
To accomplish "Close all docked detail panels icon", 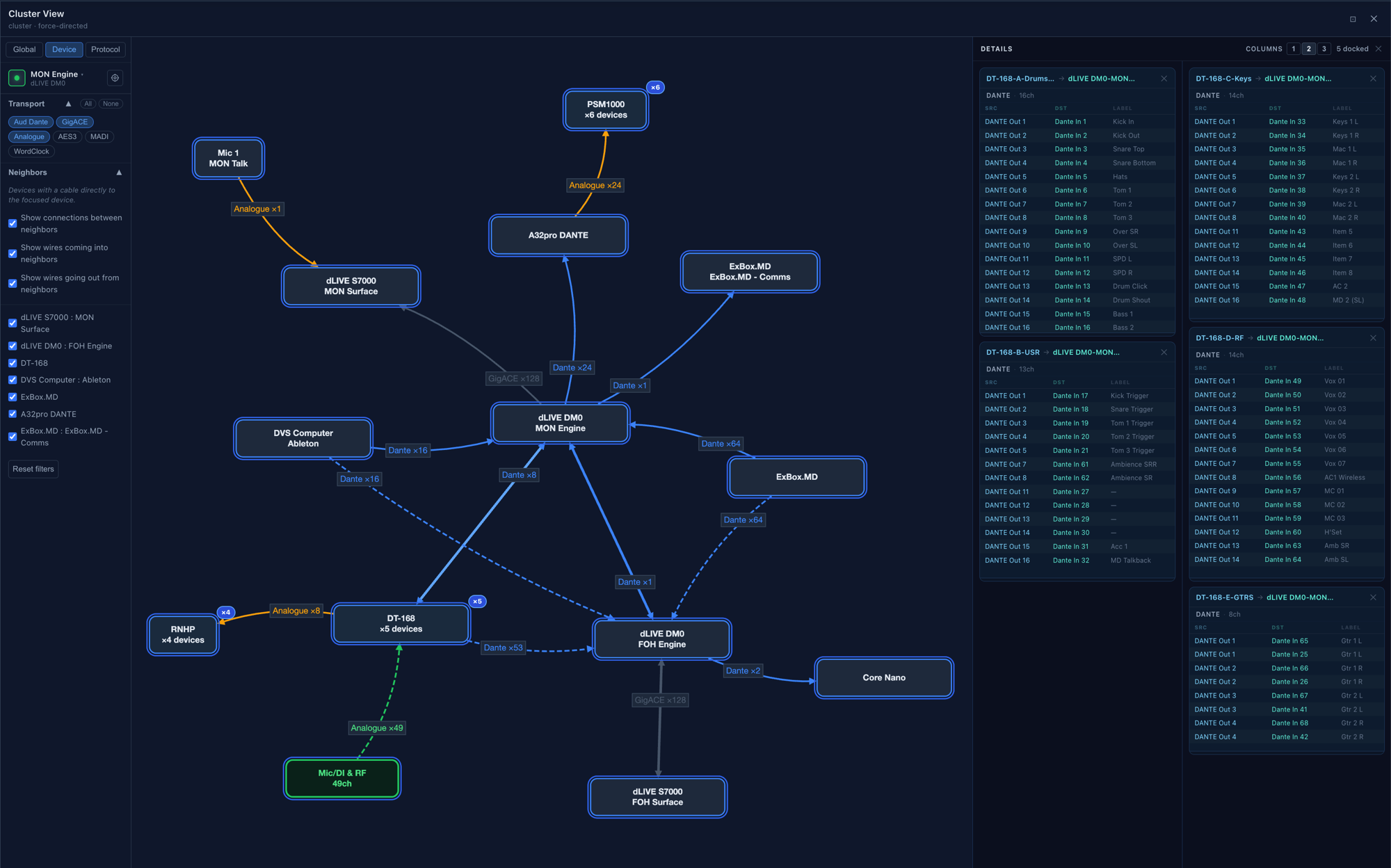I will (1378, 49).
